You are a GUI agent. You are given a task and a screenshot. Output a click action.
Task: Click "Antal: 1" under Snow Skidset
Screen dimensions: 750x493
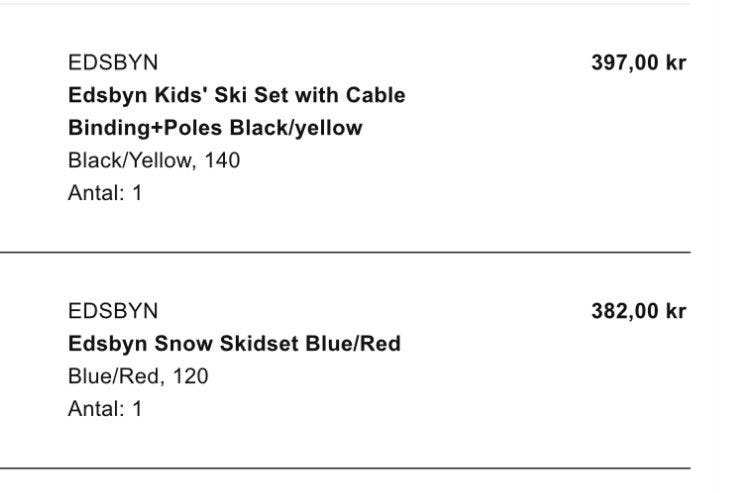(x=105, y=409)
